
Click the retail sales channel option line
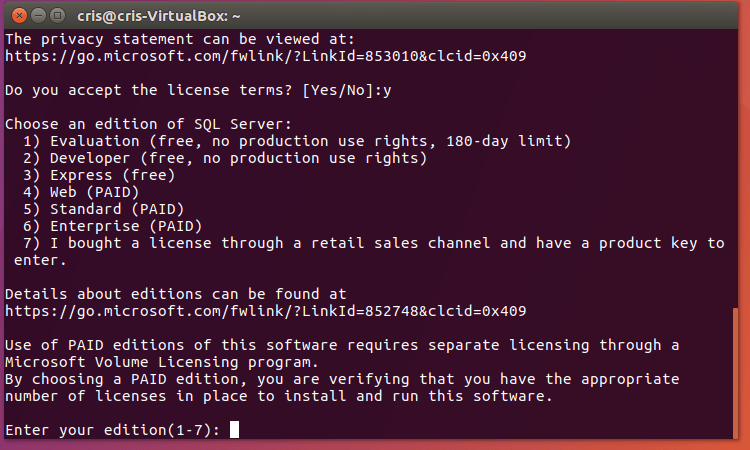pos(372,243)
